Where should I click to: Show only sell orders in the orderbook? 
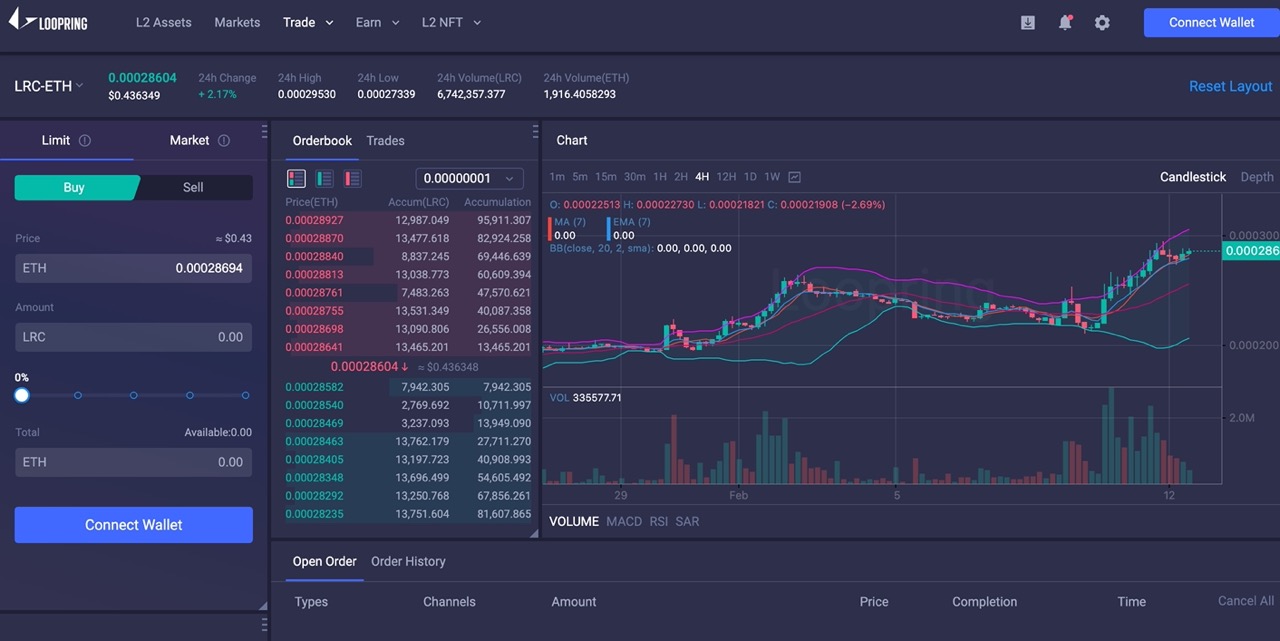tap(352, 178)
